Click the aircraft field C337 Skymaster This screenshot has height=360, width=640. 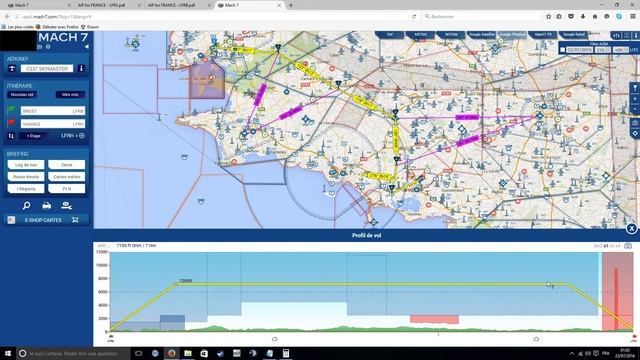tap(47, 69)
